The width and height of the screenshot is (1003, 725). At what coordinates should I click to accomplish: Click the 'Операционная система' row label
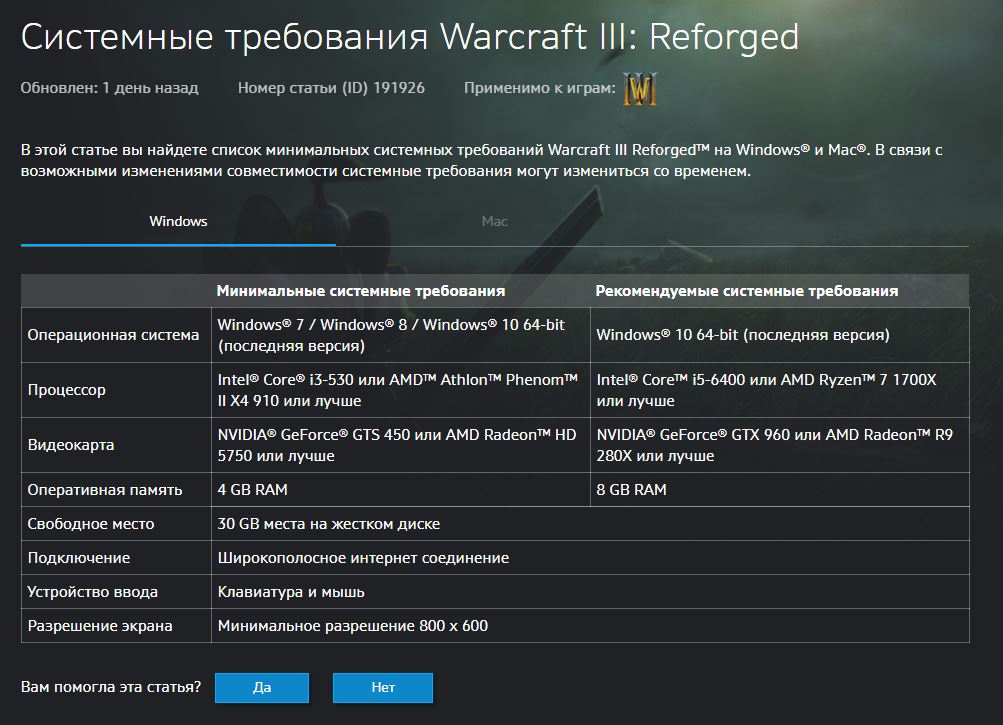[x=113, y=335]
